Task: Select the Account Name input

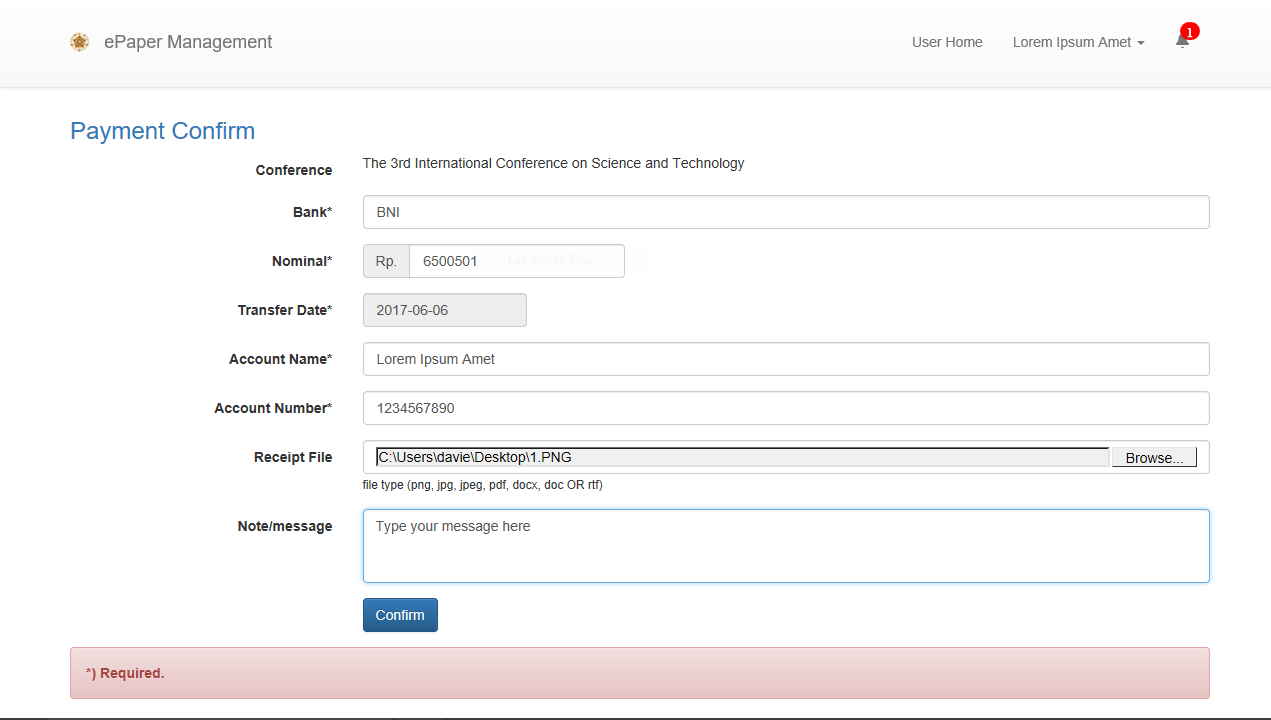Action: 785,359
